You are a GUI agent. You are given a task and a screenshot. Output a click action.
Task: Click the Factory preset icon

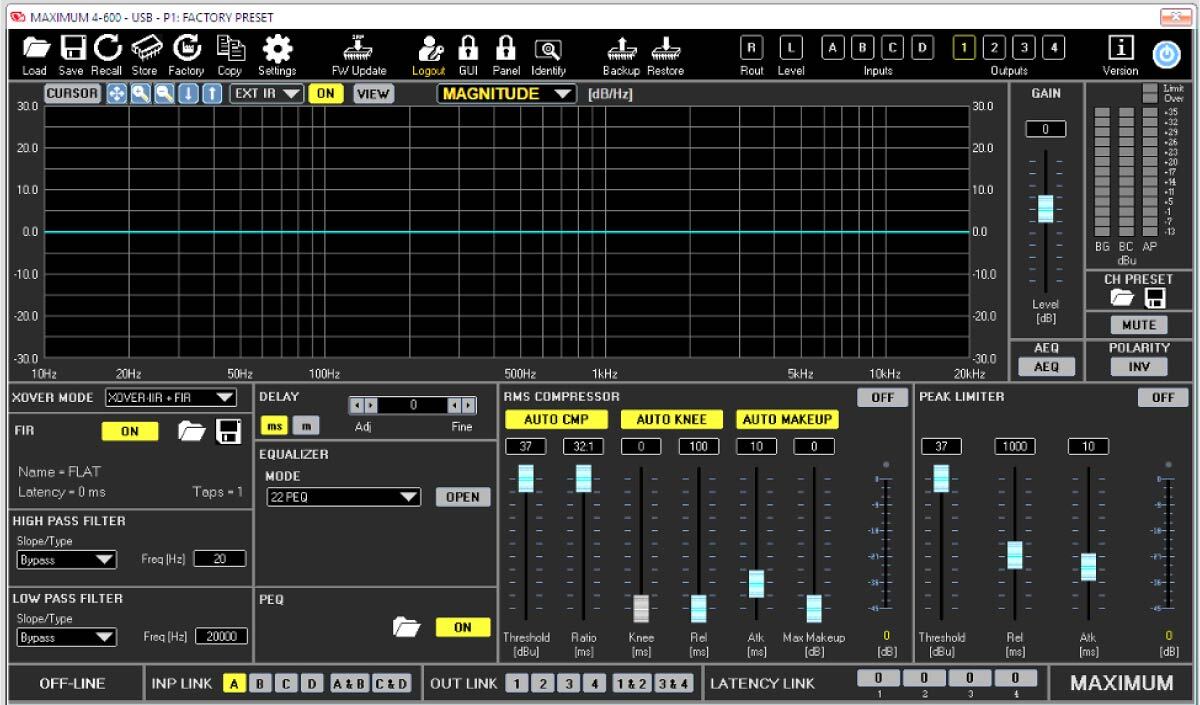coord(186,48)
